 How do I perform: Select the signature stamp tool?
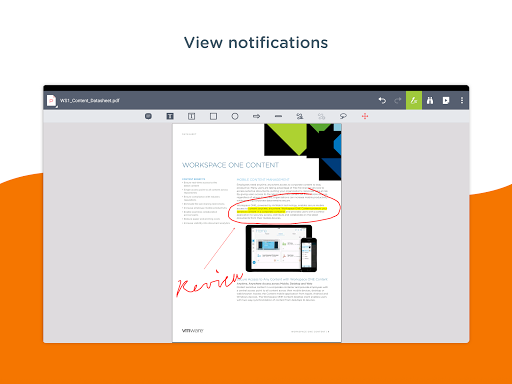tap(300, 116)
